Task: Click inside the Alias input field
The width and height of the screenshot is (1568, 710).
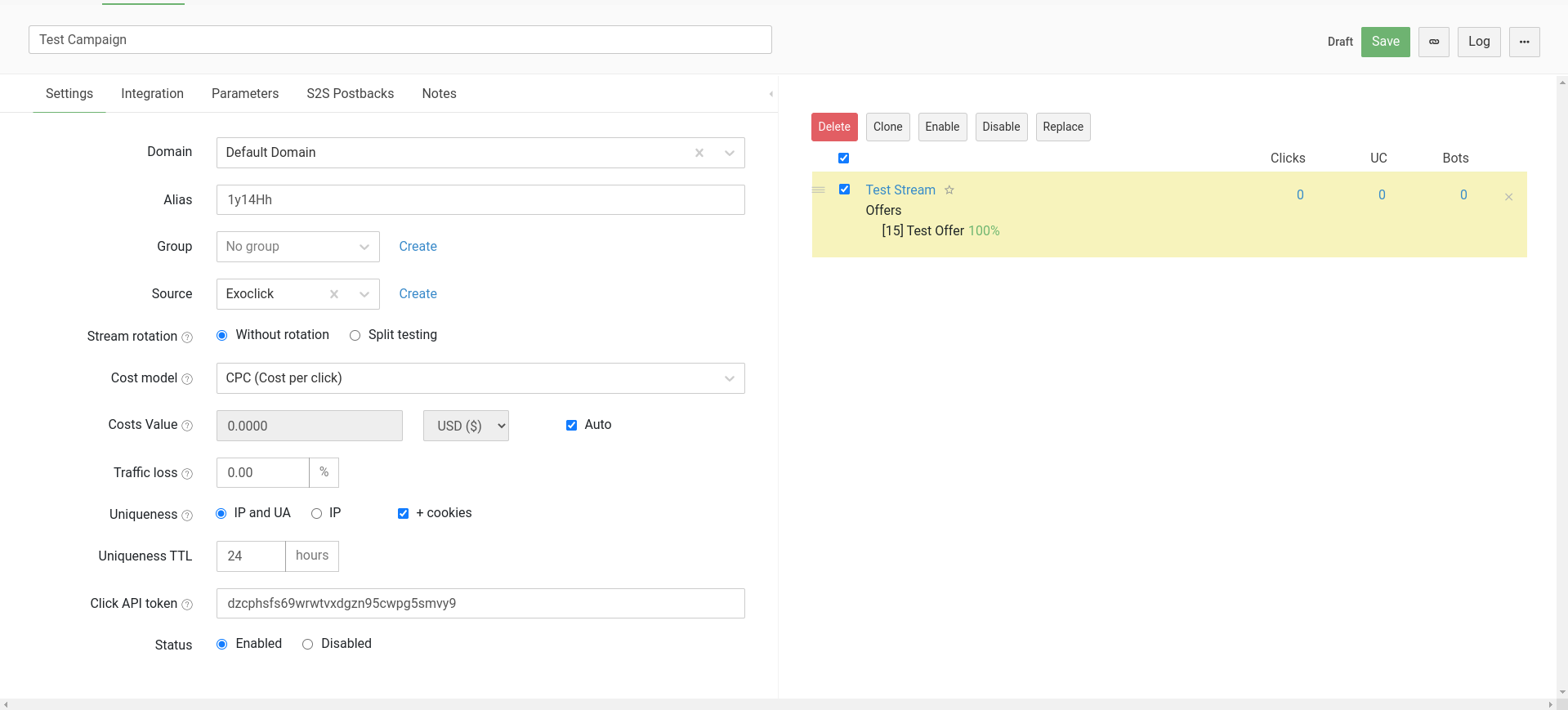Action: point(480,200)
